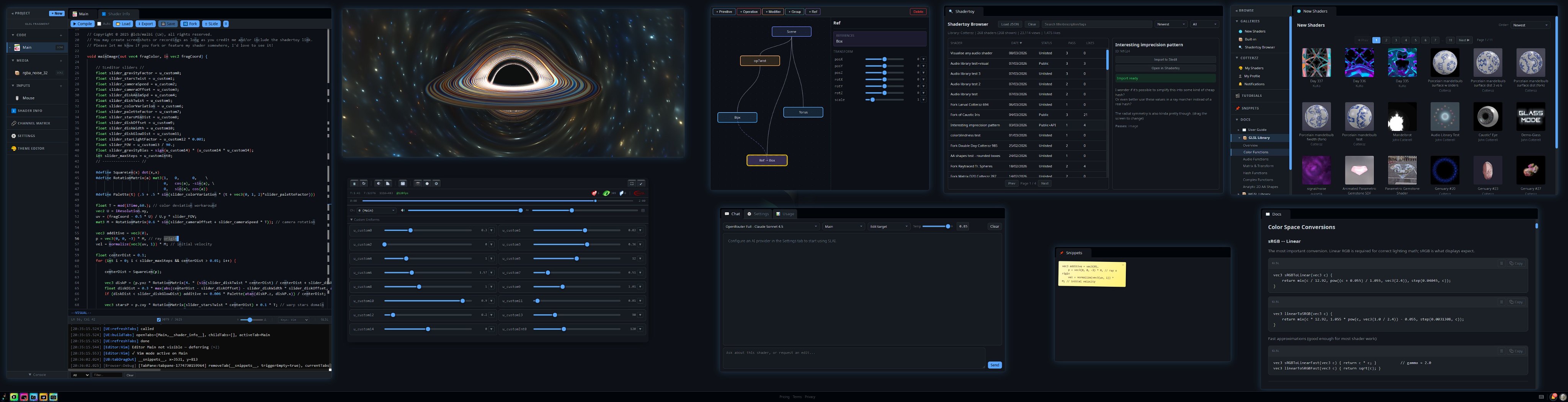Click the record circle icon in preview controls
This screenshot has height=402, width=1568.
427,183
